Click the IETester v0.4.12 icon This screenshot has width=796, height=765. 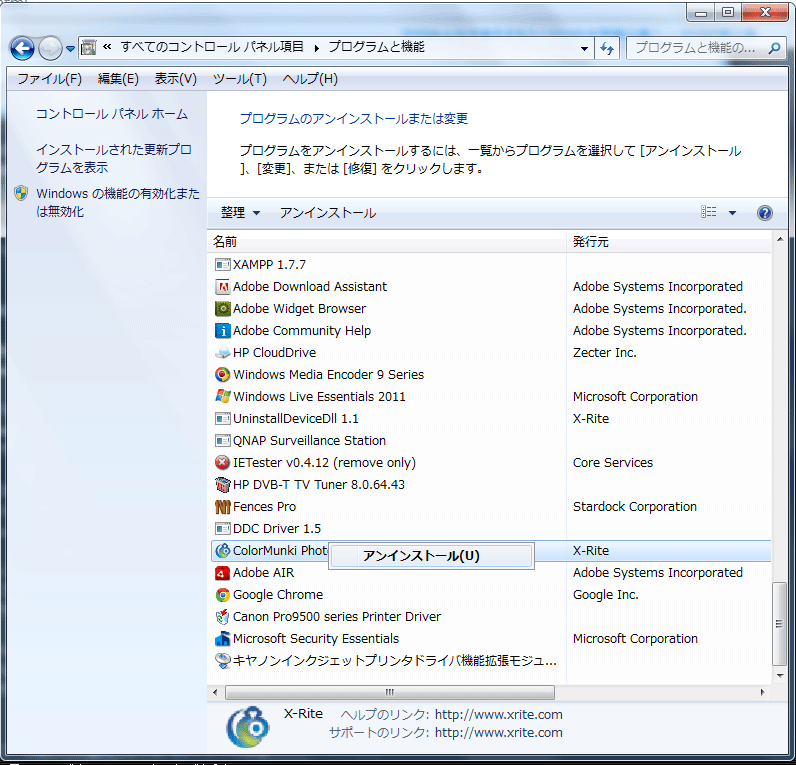pyautogui.click(x=222, y=462)
